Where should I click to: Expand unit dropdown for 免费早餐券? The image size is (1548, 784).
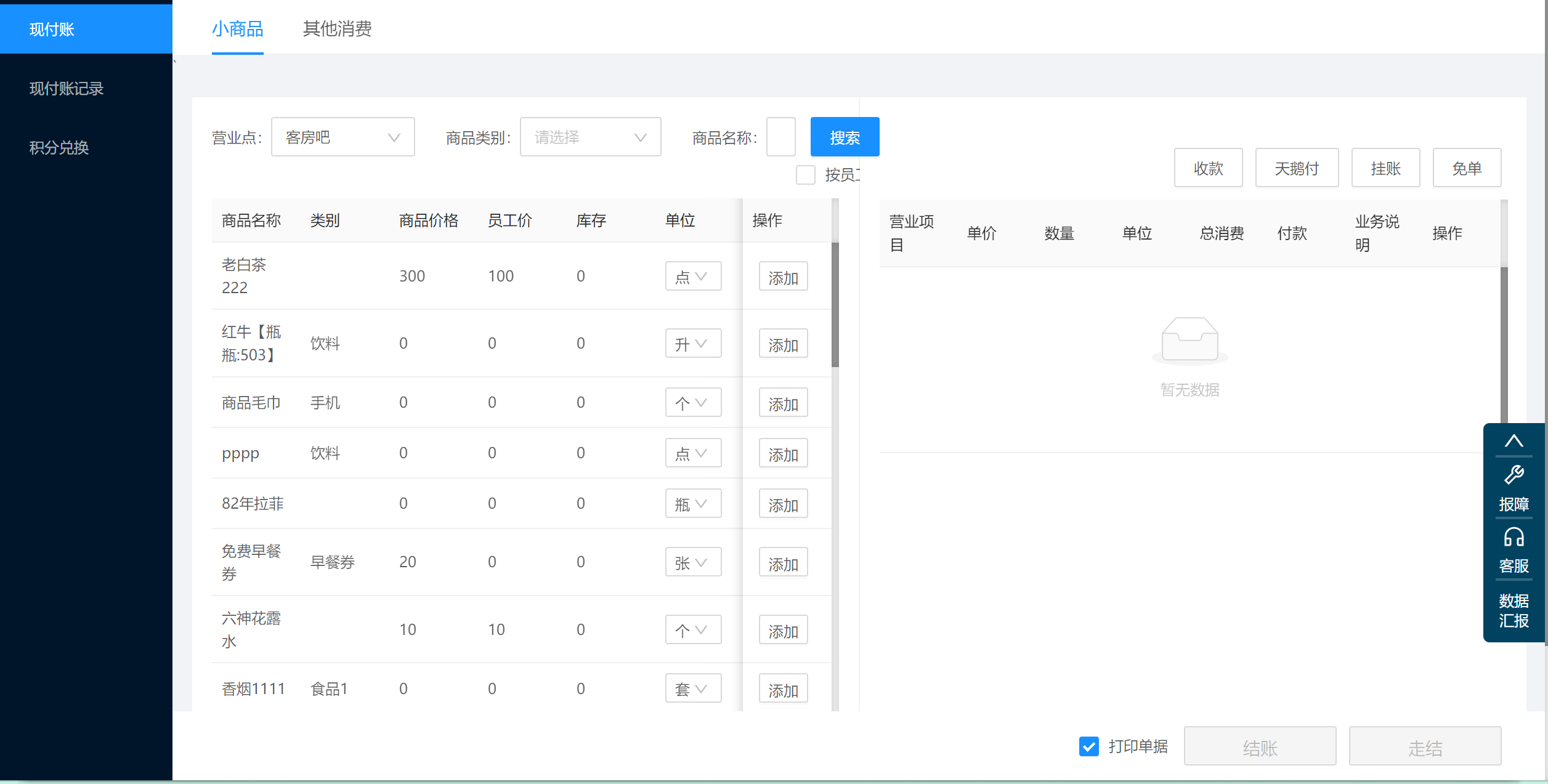[693, 562]
